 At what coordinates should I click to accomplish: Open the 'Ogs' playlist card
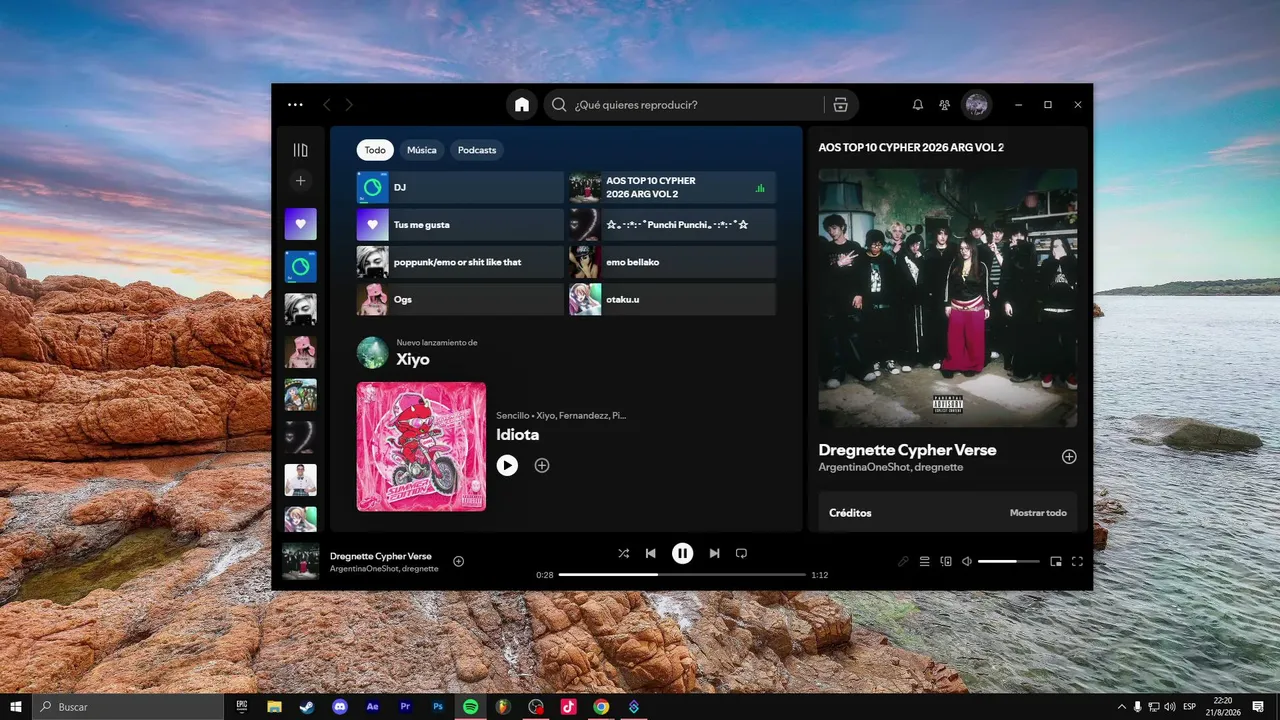[460, 299]
